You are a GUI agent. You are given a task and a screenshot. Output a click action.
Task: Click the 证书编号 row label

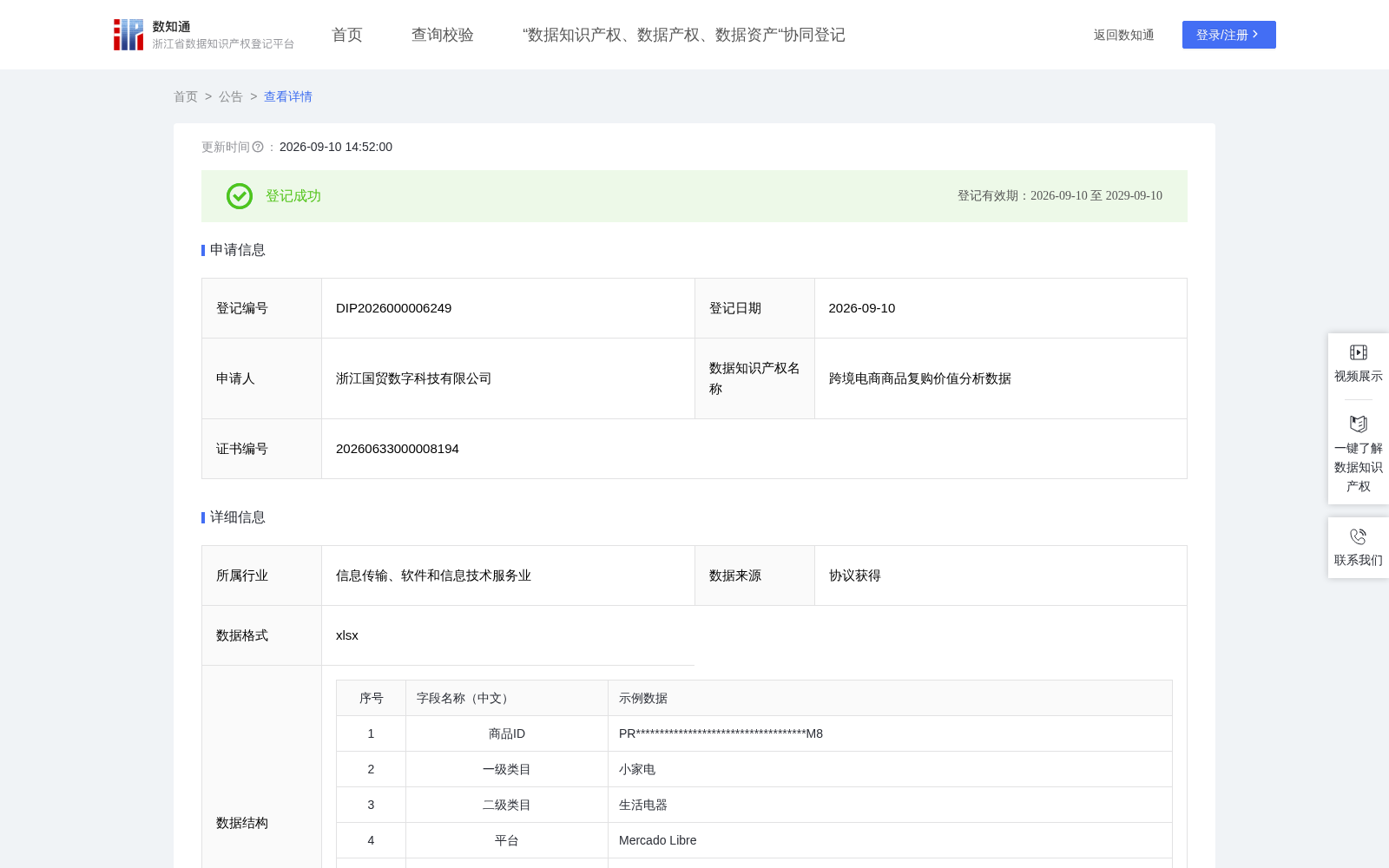(242, 449)
